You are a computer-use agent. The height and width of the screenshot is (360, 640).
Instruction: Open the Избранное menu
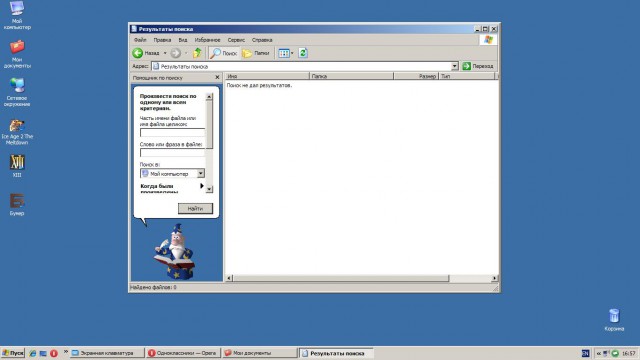pos(207,40)
